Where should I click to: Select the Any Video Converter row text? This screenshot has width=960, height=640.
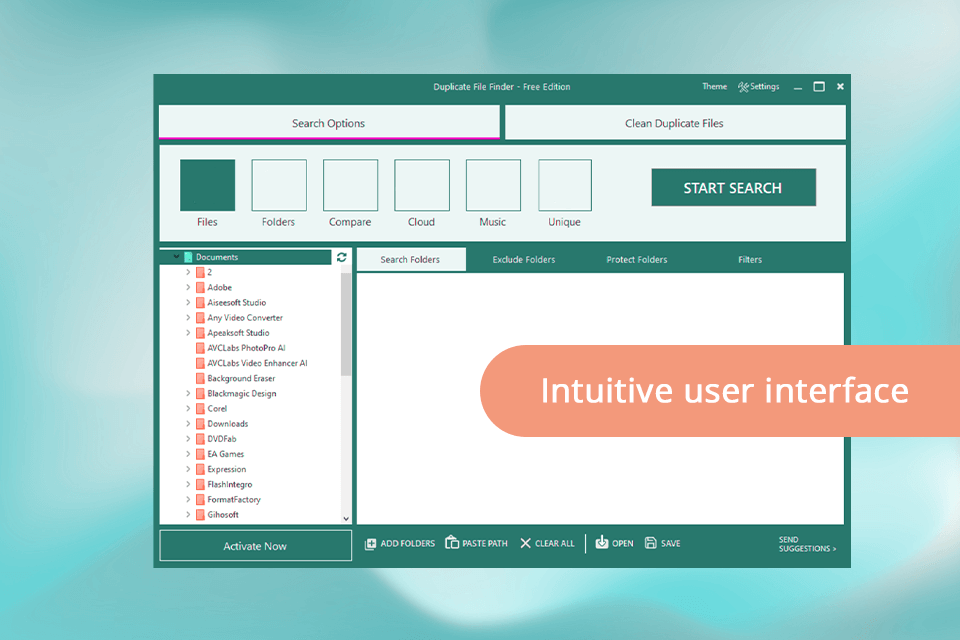pos(245,318)
